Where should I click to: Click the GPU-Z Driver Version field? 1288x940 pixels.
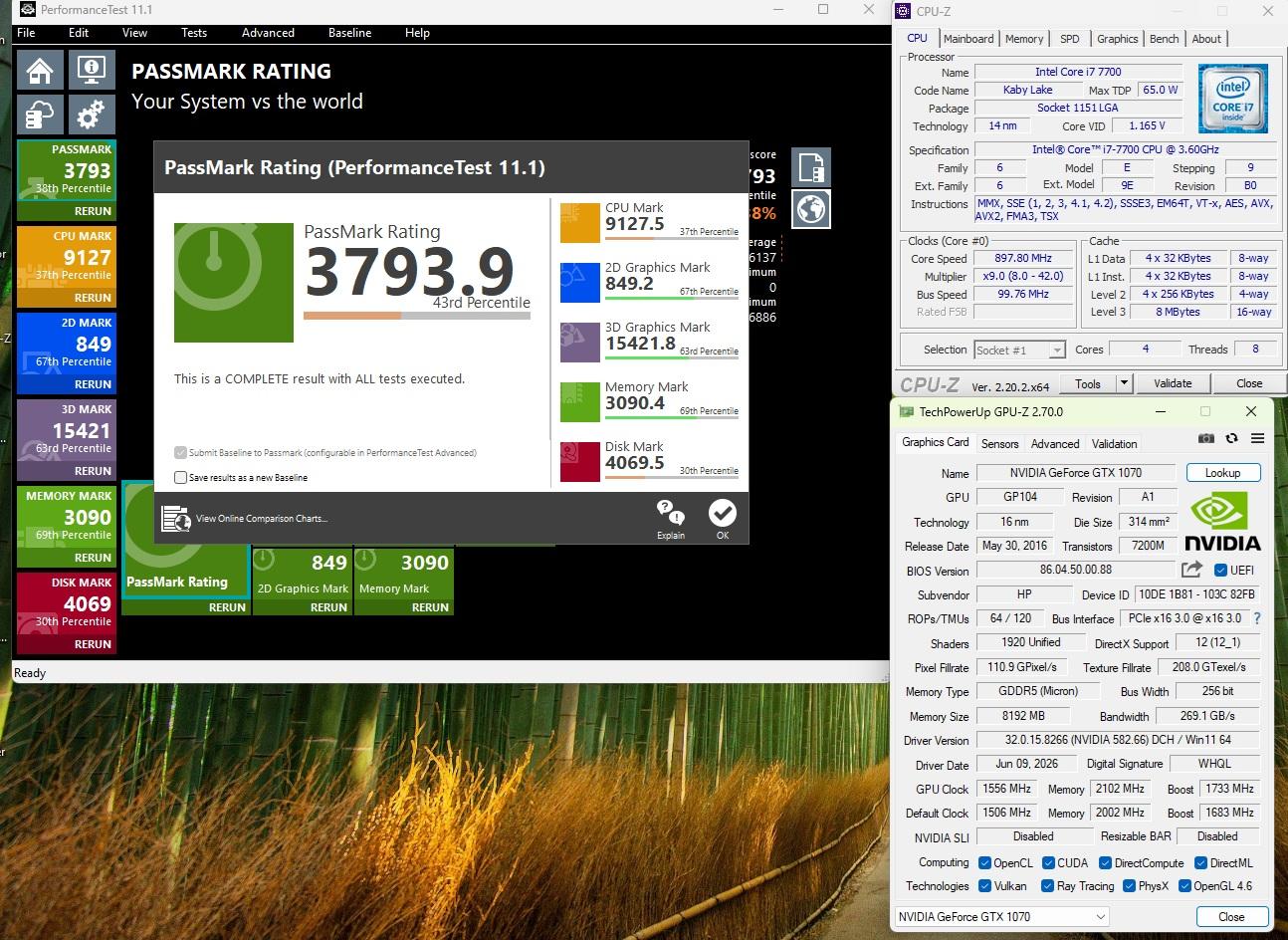[1118, 740]
